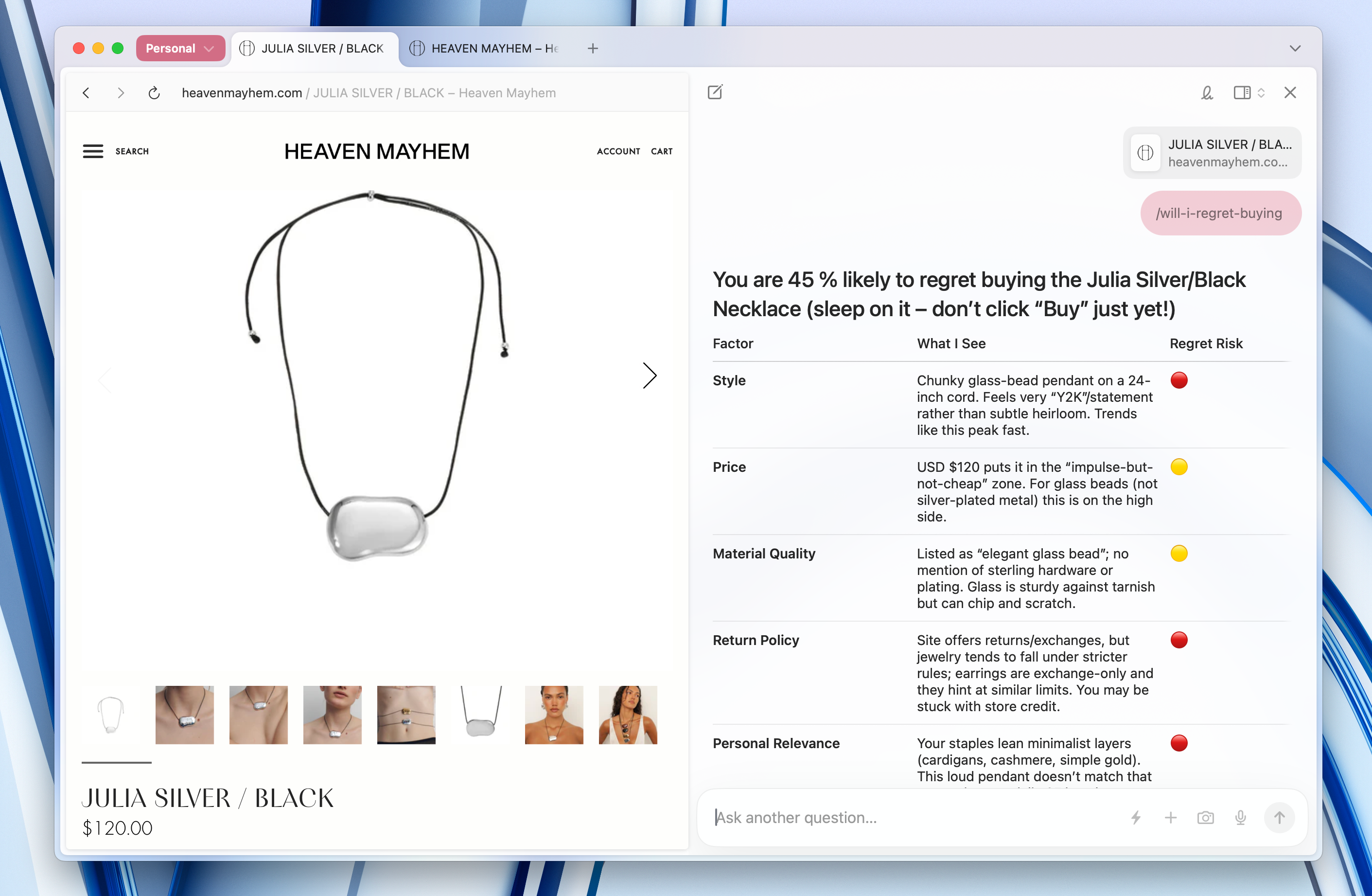The image size is (1372, 896).
Task: Click the camera screenshot icon
Action: click(x=1205, y=818)
